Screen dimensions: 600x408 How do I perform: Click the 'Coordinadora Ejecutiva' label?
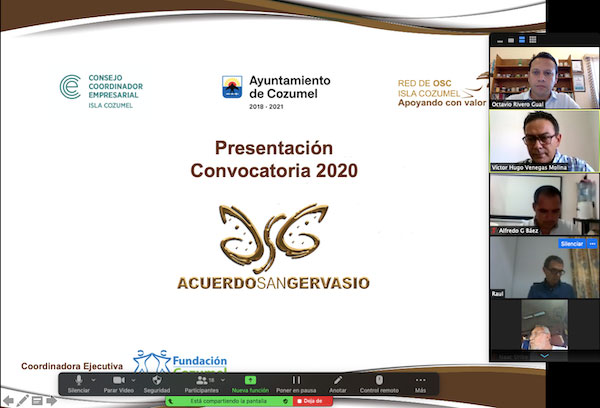point(72,366)
